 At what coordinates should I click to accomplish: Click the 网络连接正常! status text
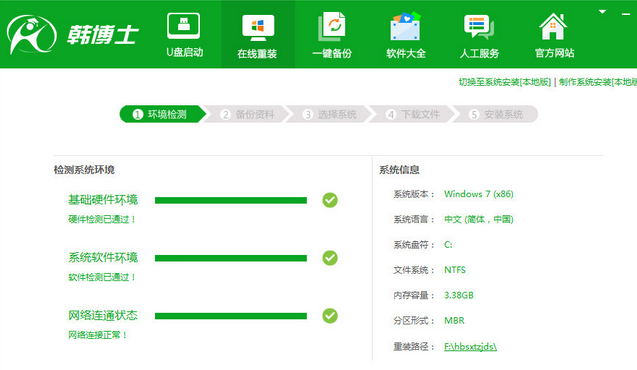tap(98, 335)
